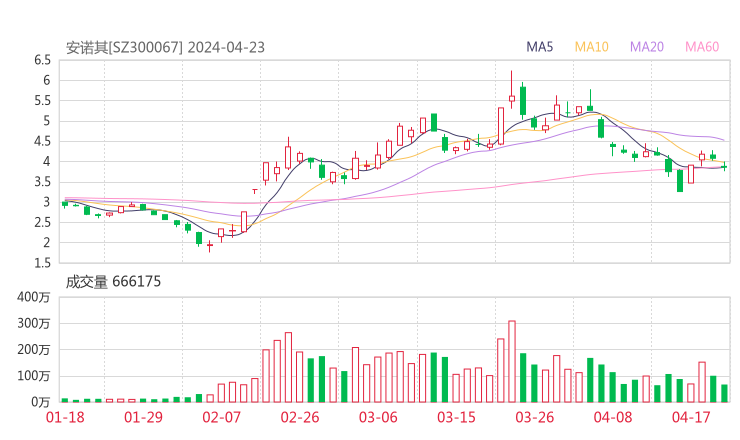Click the MA10 legend label

[x=591, y=47]
